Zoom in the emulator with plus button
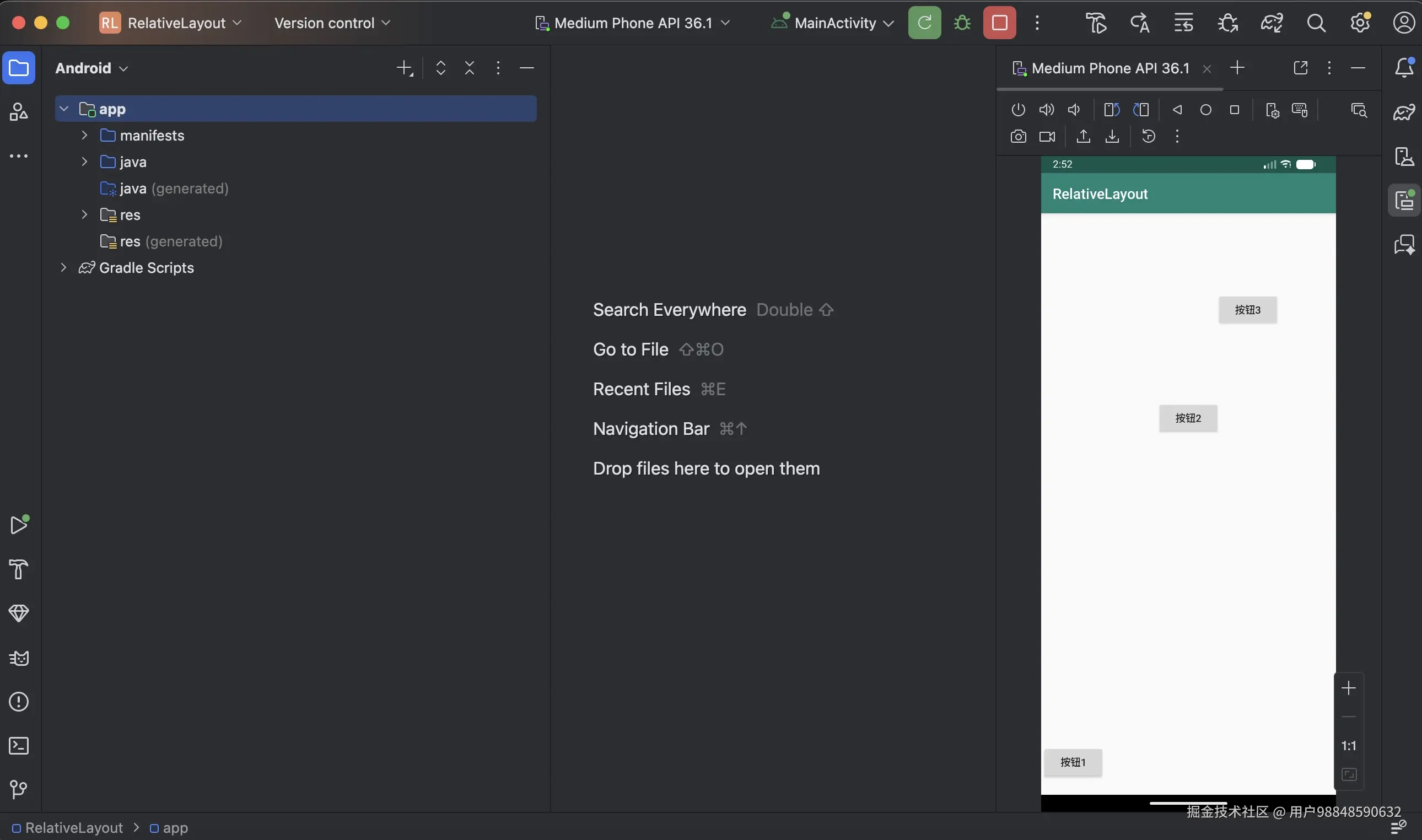The image size is (1422, 840). pos(1349,688)
